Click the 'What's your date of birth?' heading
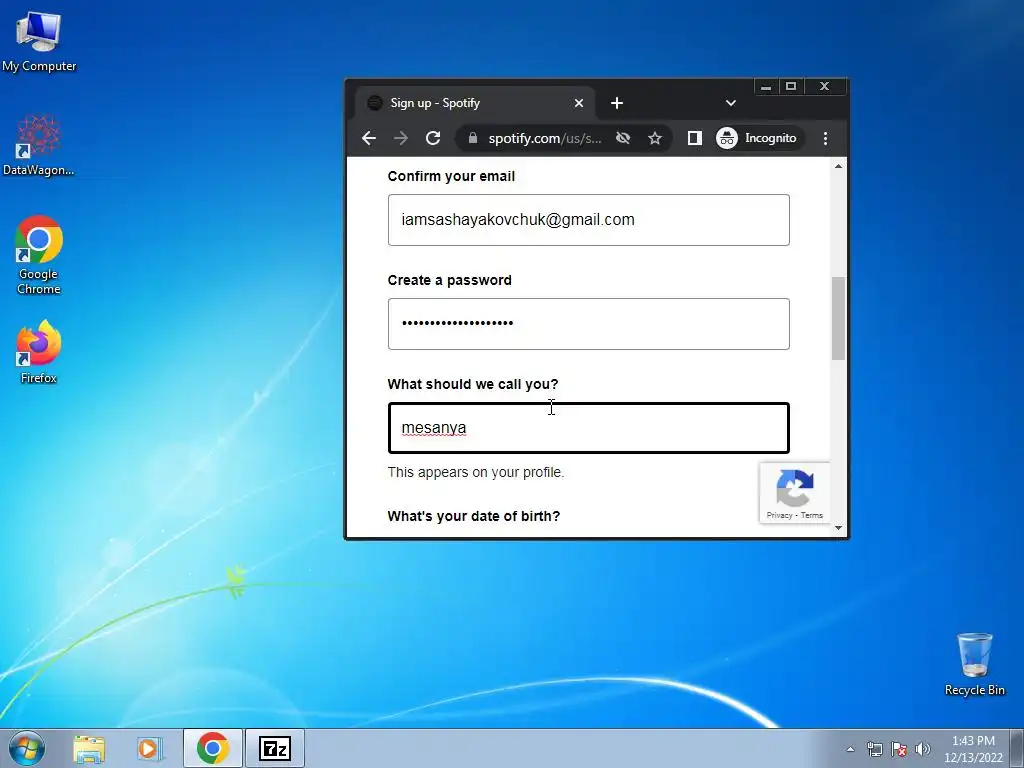This screenshot has width=1024, height=768. click(473, 516)
